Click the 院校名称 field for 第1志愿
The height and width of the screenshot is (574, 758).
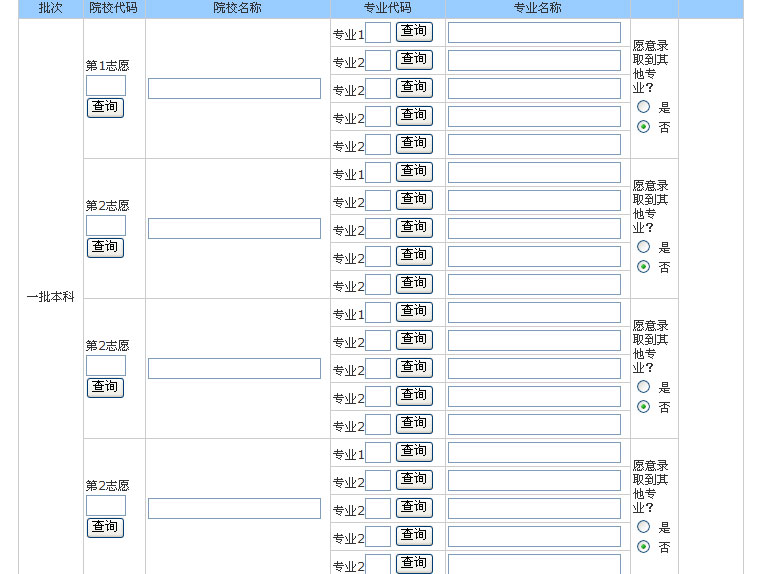pyautogui.click(x=234, y=88)
